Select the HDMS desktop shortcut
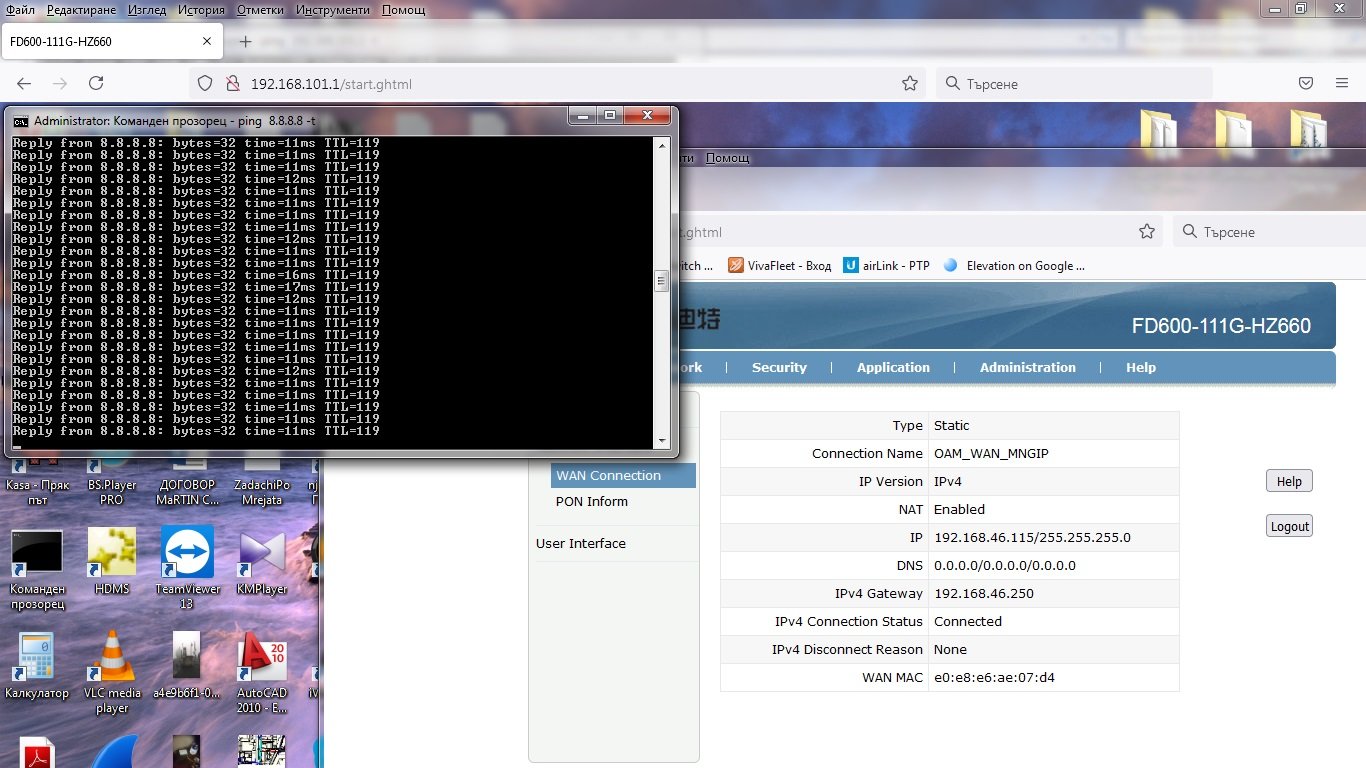 [x=112, y=561]
